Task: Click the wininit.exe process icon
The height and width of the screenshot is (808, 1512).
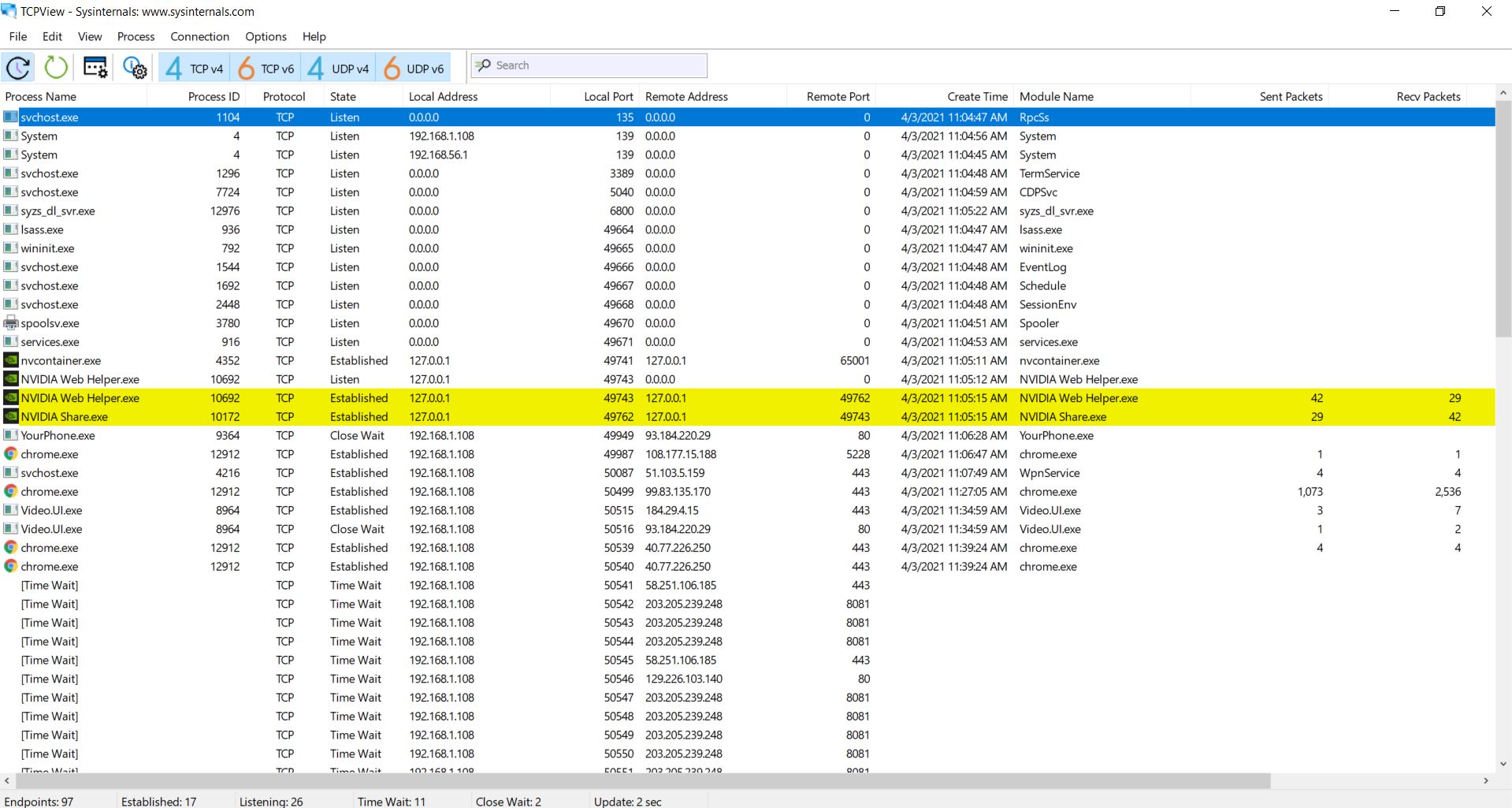Action: coord(11,248)
